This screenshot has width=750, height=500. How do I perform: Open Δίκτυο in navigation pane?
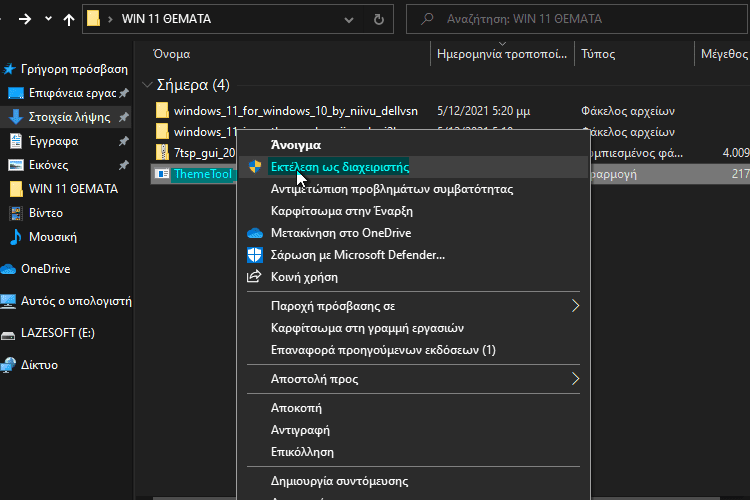point(39,365)
